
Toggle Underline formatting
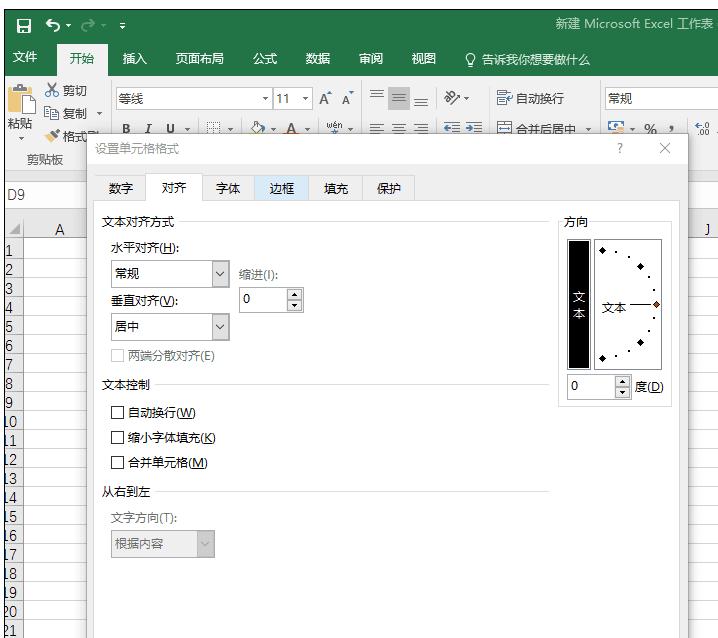coord(170,129)
